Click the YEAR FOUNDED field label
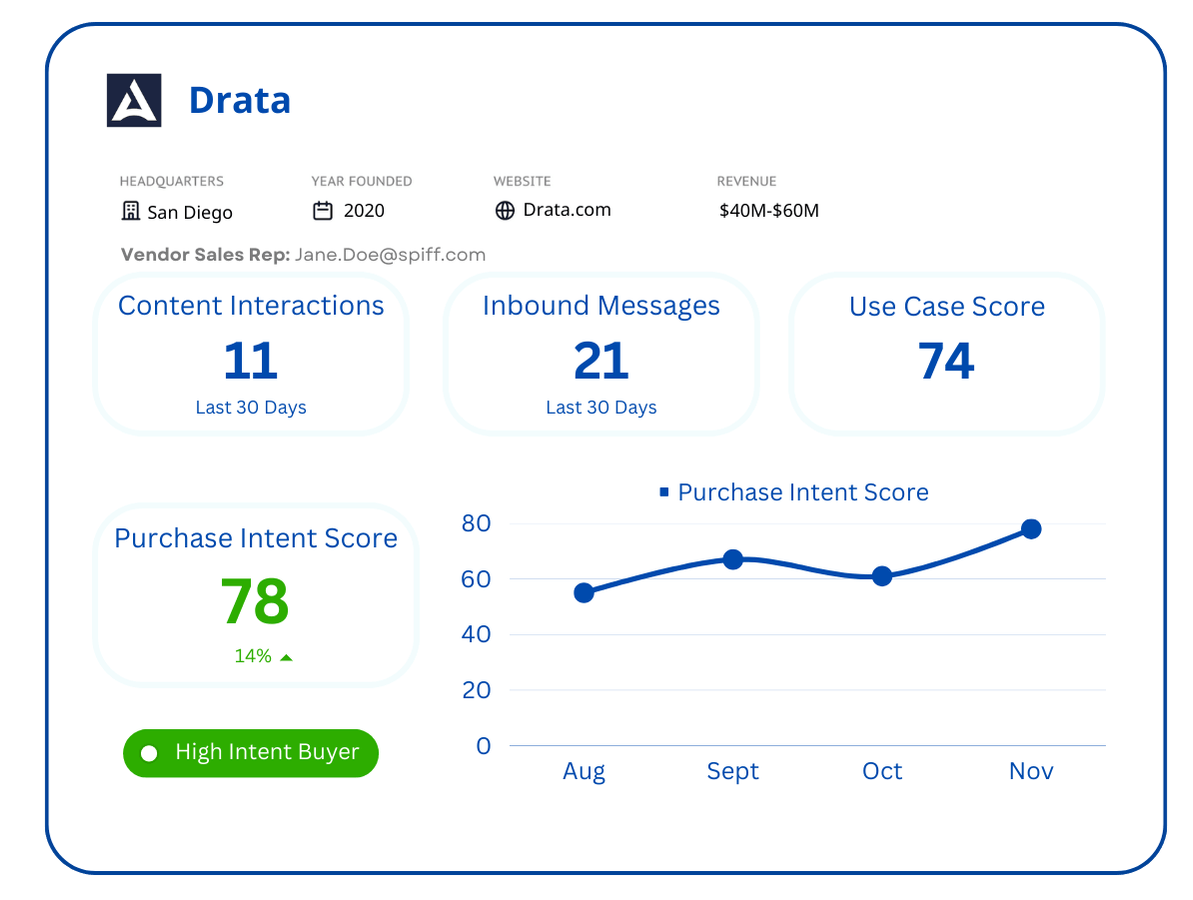Image resolution: width=1193 pixels, height=900 pixels. pos(361,181)
